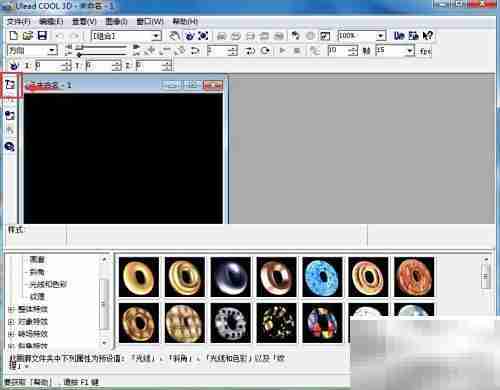Click the frame count stepper arrows
The image size is (500, 390).
353,51
